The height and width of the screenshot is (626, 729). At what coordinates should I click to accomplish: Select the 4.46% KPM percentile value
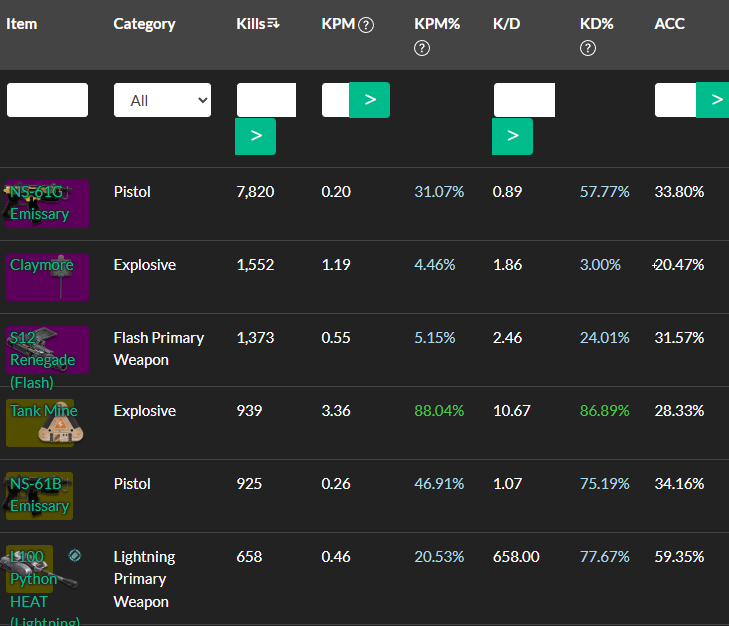click(435, 265)
